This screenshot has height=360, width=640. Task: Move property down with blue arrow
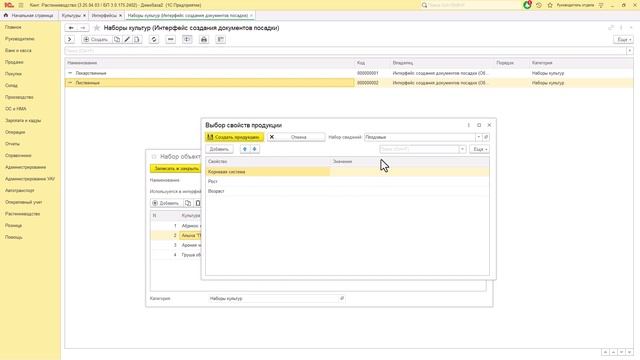click(x=255, y=149)
